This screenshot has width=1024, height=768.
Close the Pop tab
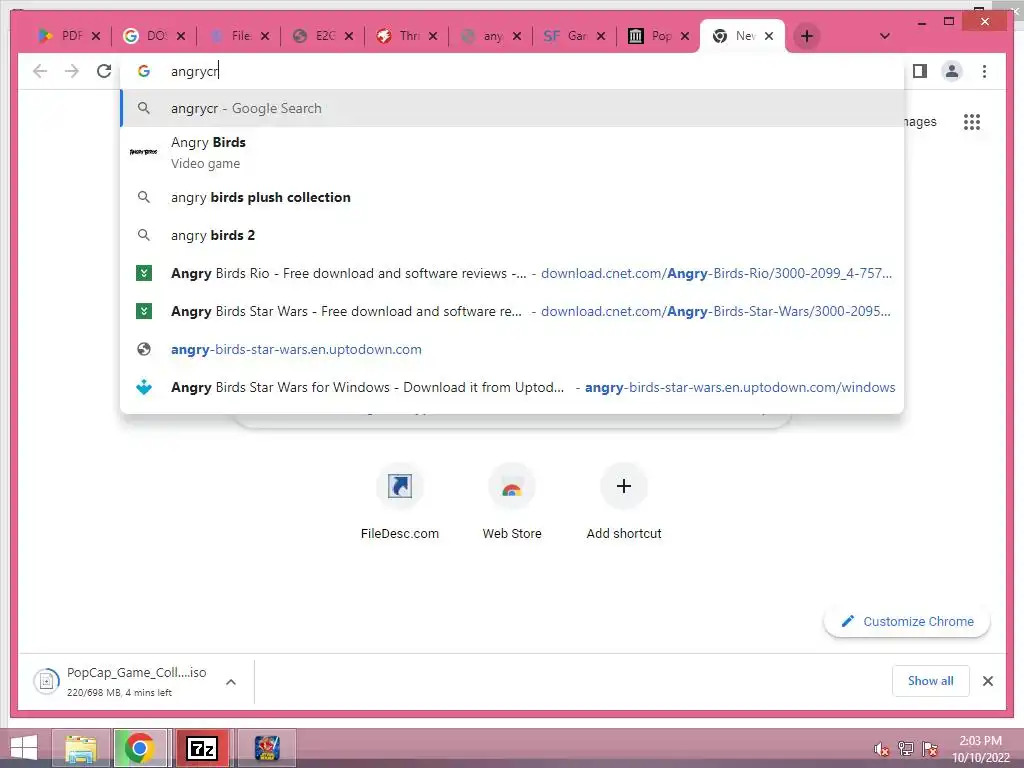coord(684,36)
